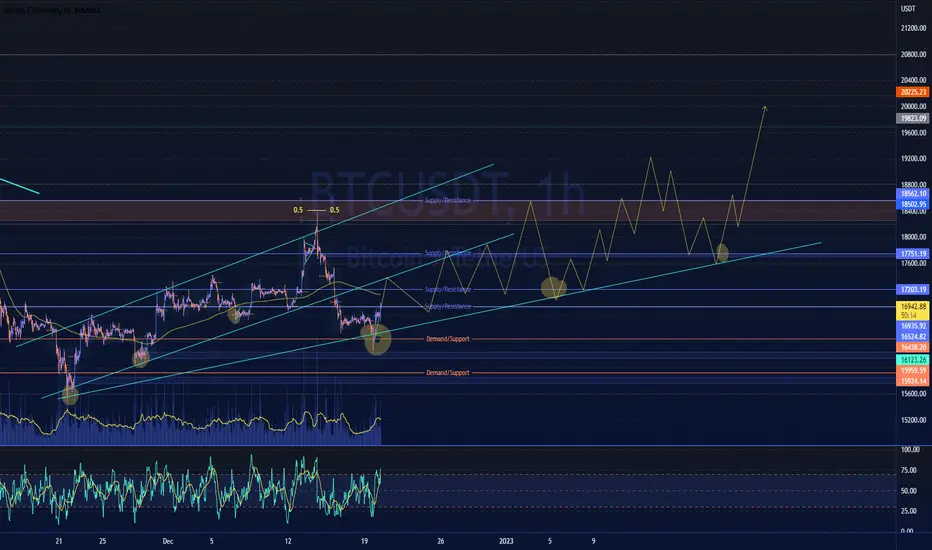The image size is (932, 550).
Task: Click the 100.00 oscillator scale label
Action: [910, 450]
